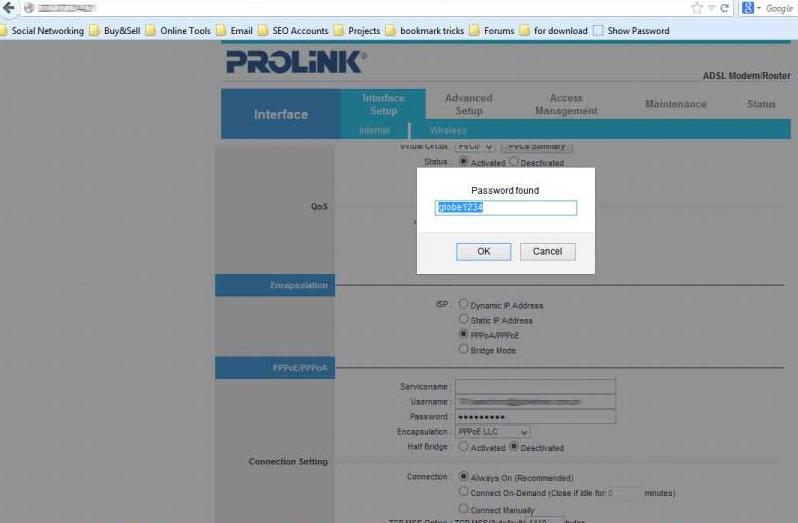Click Cancel in Password found dialog
The image size is (798, 523).
(x=548, y=251)
